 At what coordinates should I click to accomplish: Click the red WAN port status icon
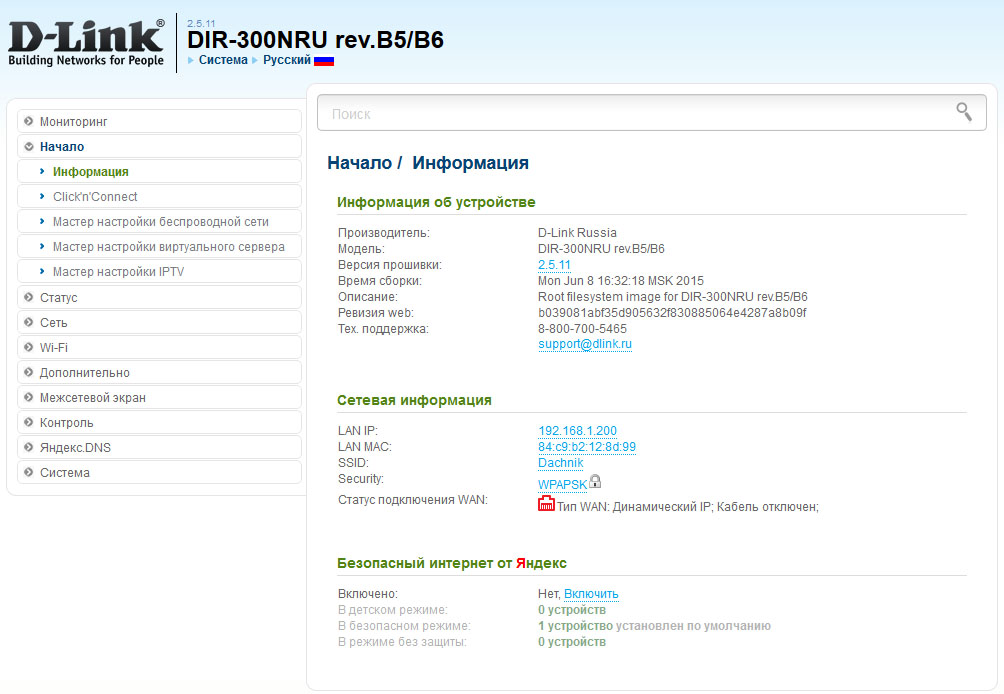(x=546, y=504)
